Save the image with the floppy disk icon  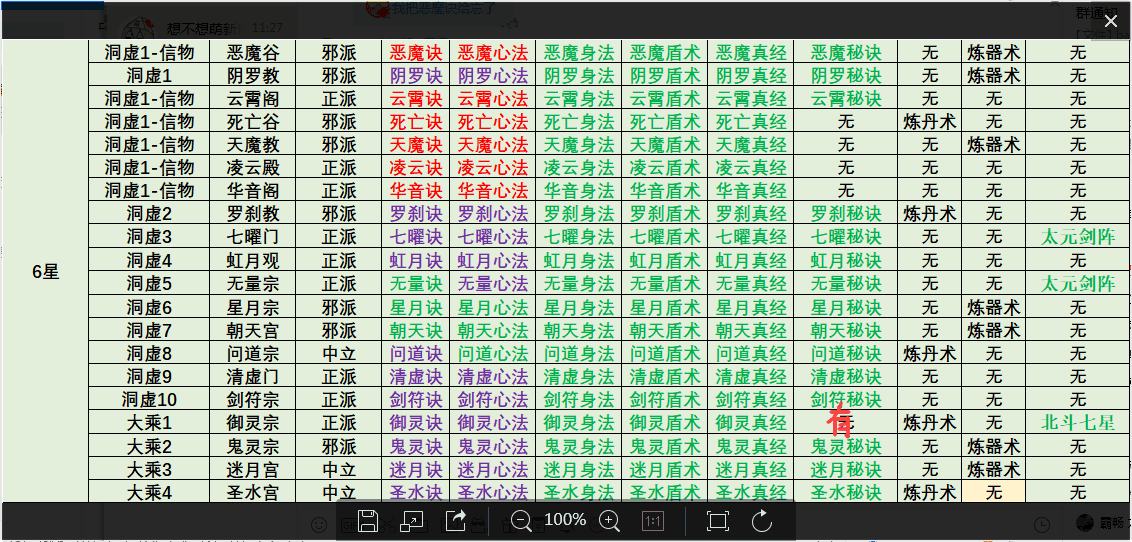click(x=368, y=520)
